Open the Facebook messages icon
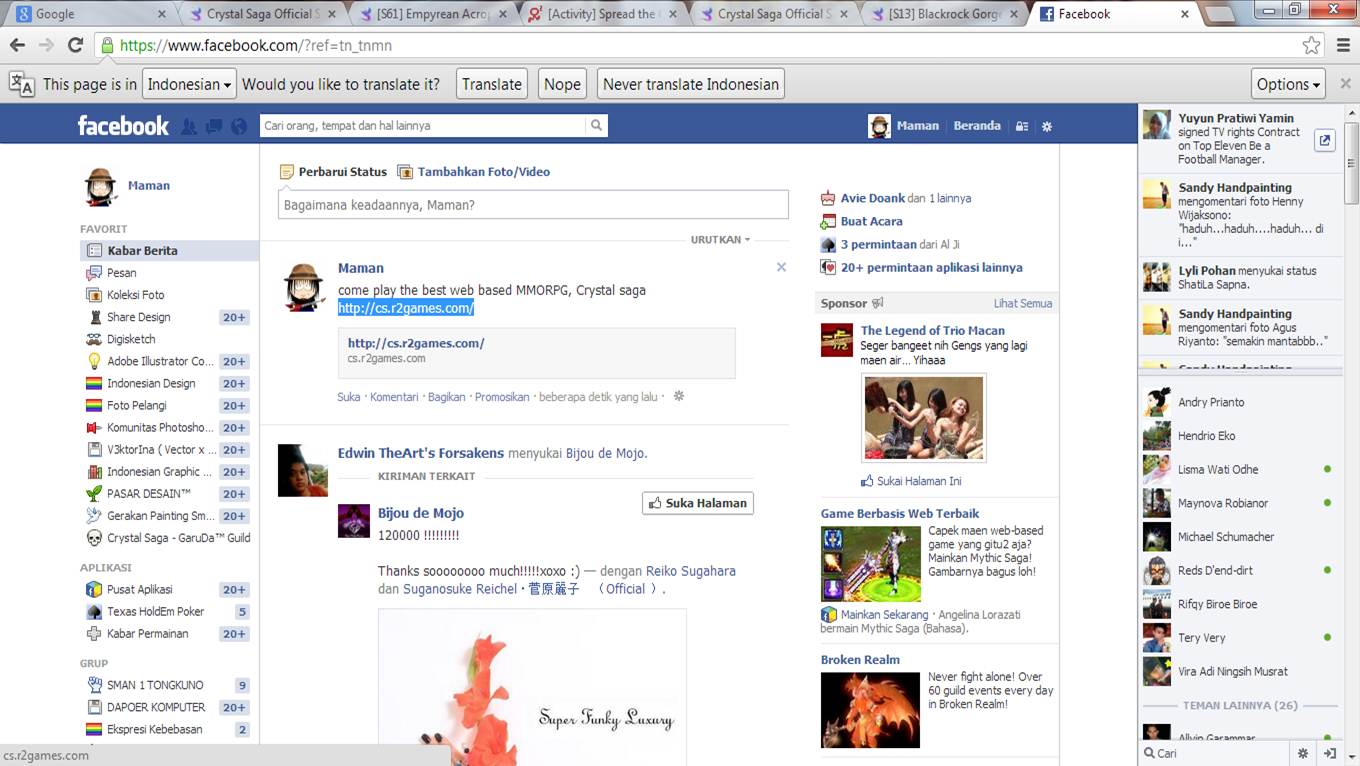The height and width of the screenshot is (766, 1360). (x=214, y=127)
